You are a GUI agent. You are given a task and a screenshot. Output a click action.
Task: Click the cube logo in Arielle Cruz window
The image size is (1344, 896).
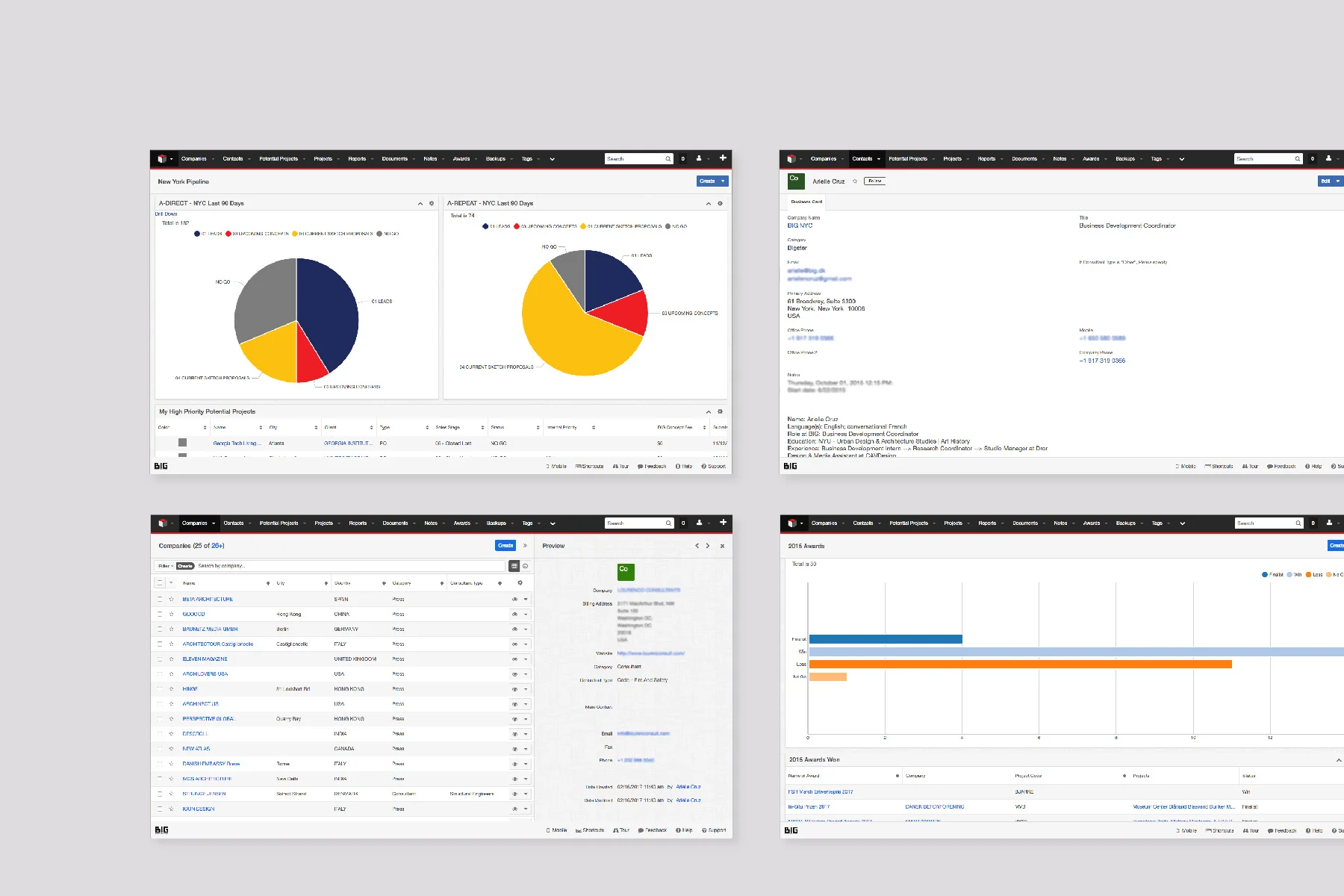[x=791, y=158]
